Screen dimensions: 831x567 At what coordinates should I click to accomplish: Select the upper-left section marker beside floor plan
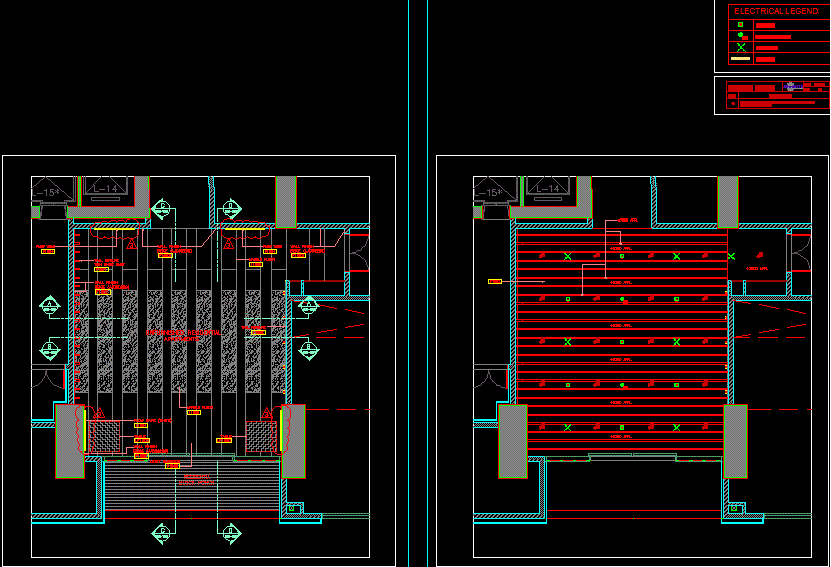(x=50, y=306)
